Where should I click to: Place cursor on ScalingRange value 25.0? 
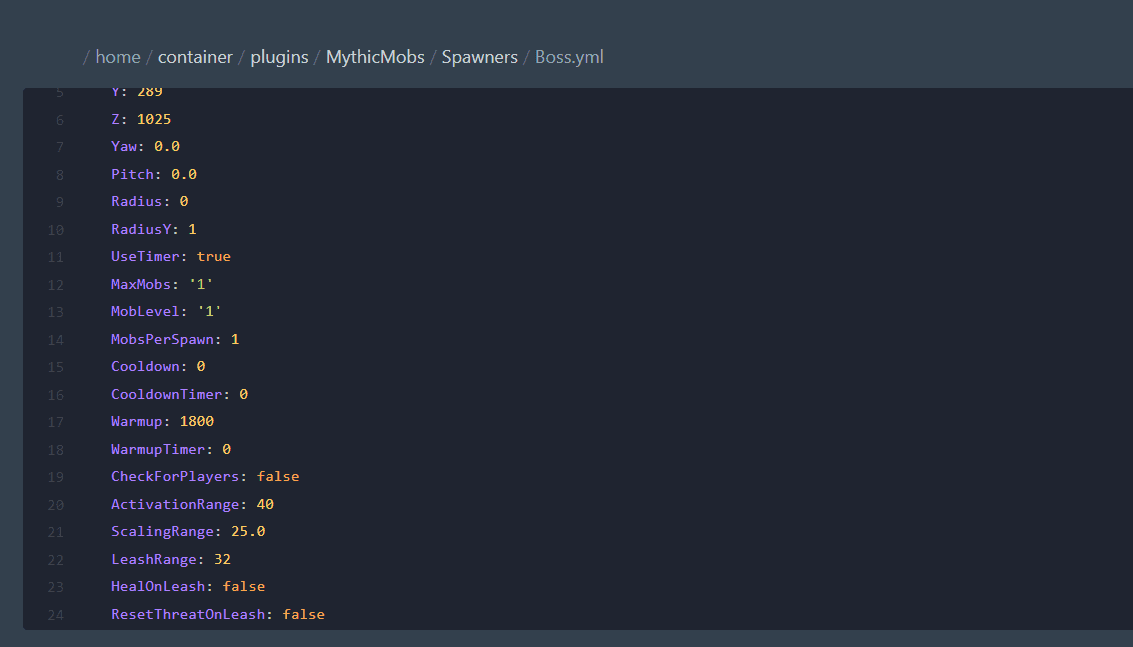(248, 532)
